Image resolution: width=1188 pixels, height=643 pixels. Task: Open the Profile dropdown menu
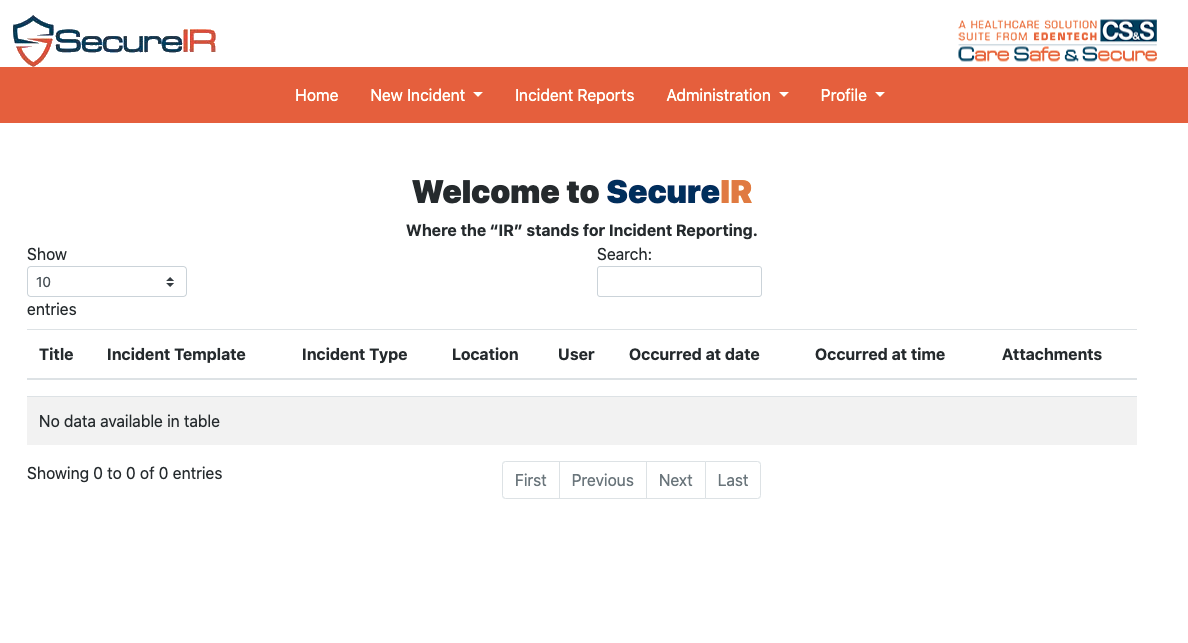(x=852, y=95)
